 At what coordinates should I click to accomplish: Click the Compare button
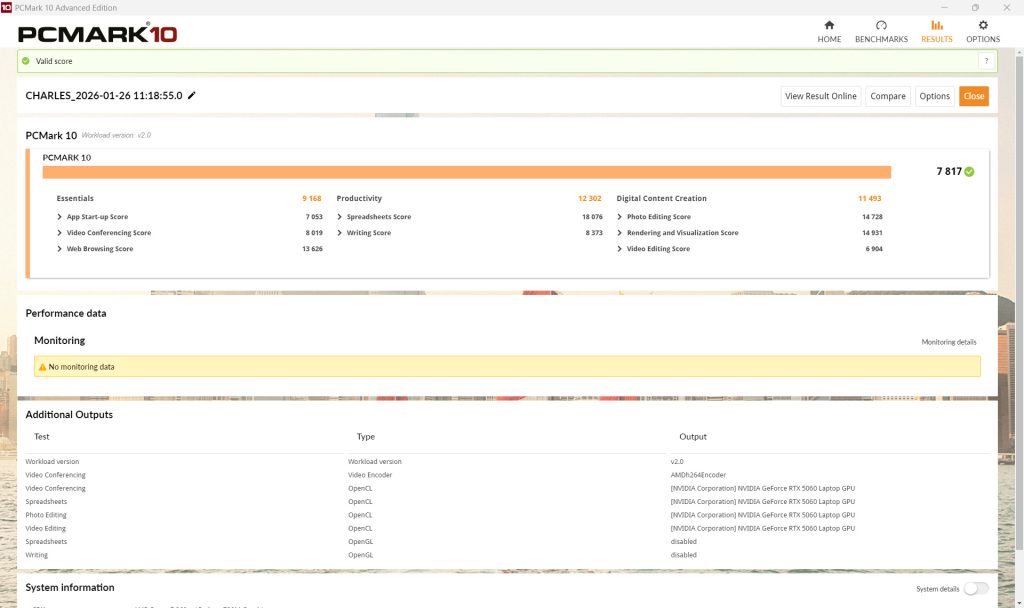point(888,96)
